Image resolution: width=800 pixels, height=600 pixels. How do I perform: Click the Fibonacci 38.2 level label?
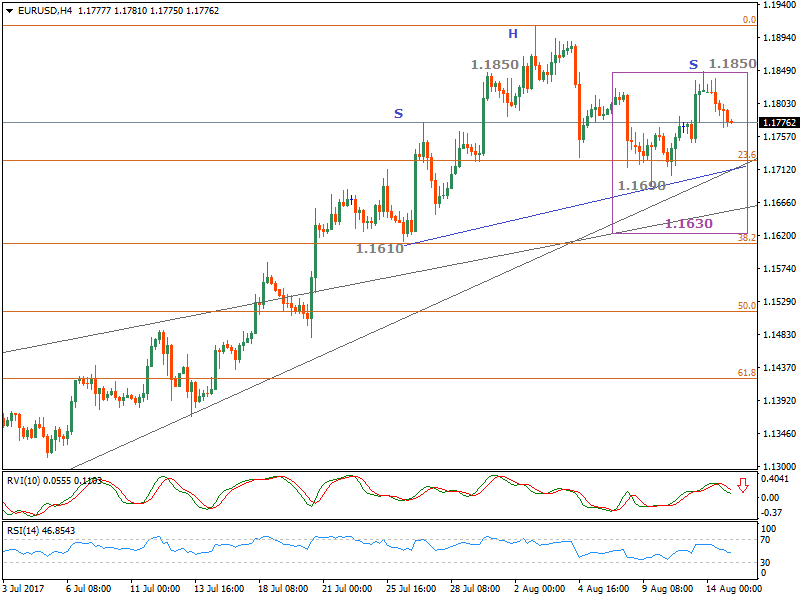[747, 238]
